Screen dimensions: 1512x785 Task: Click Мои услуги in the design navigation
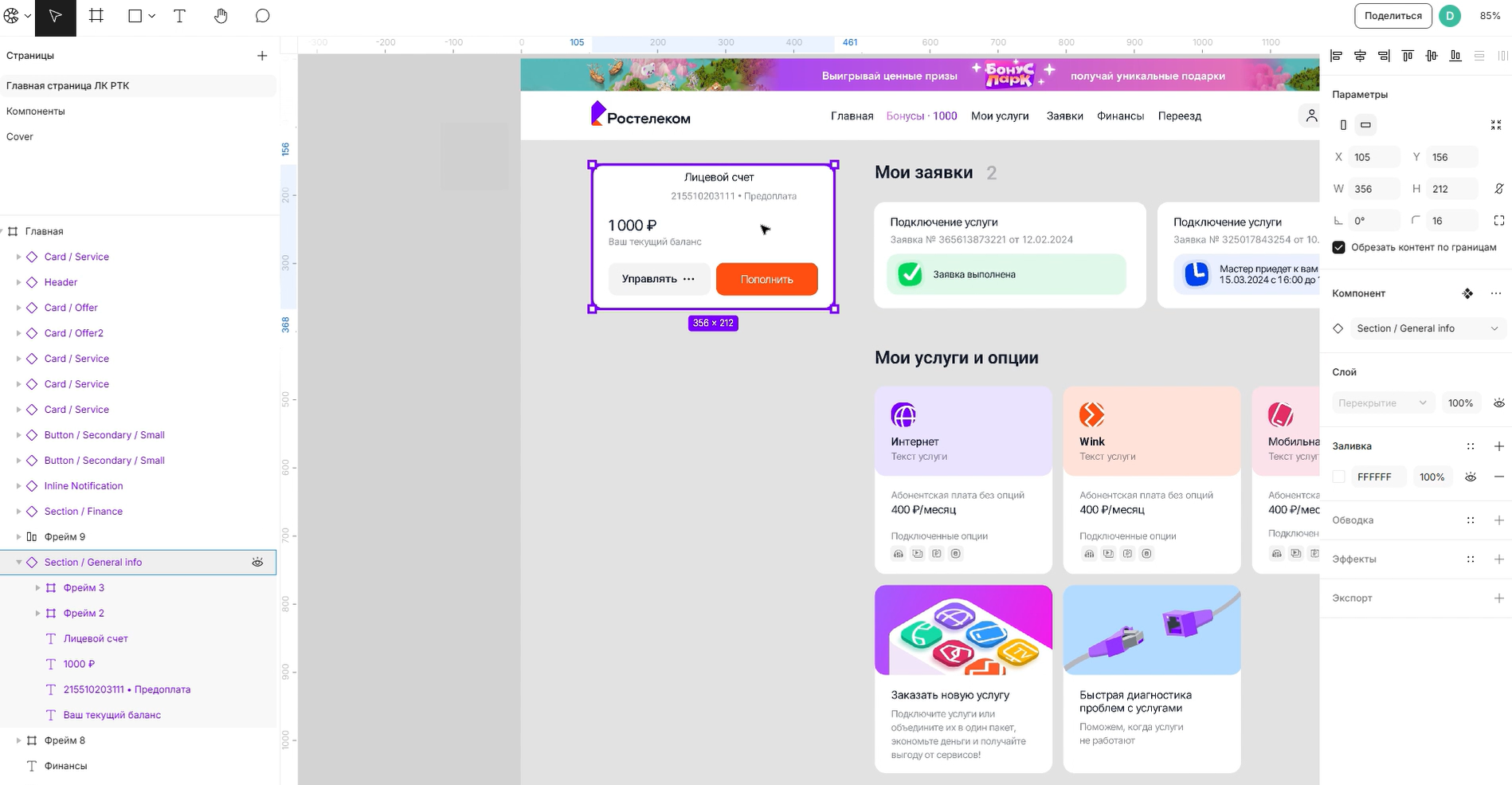click(x=1000, y=116)
